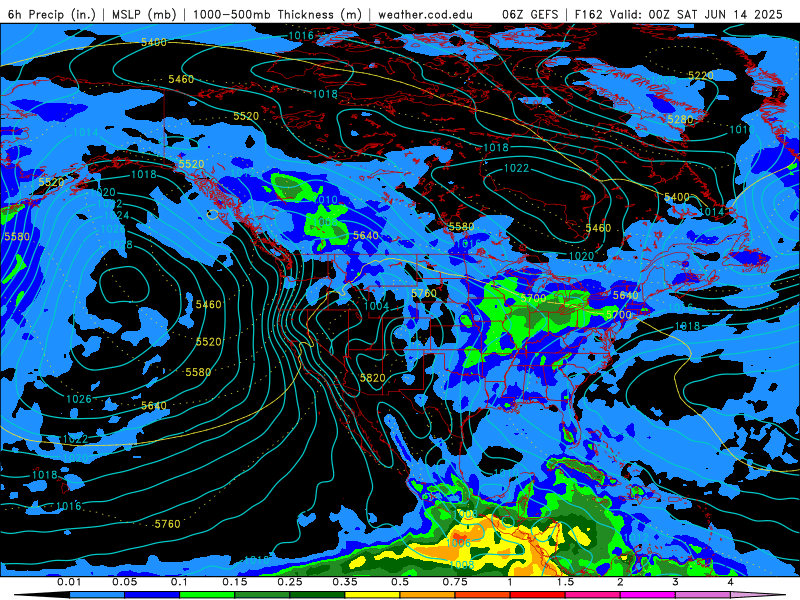Image resolution: width=800 pixels, height=600 pixels.
Task: Click the 0.35 color bar tick label
Action: 345,582
